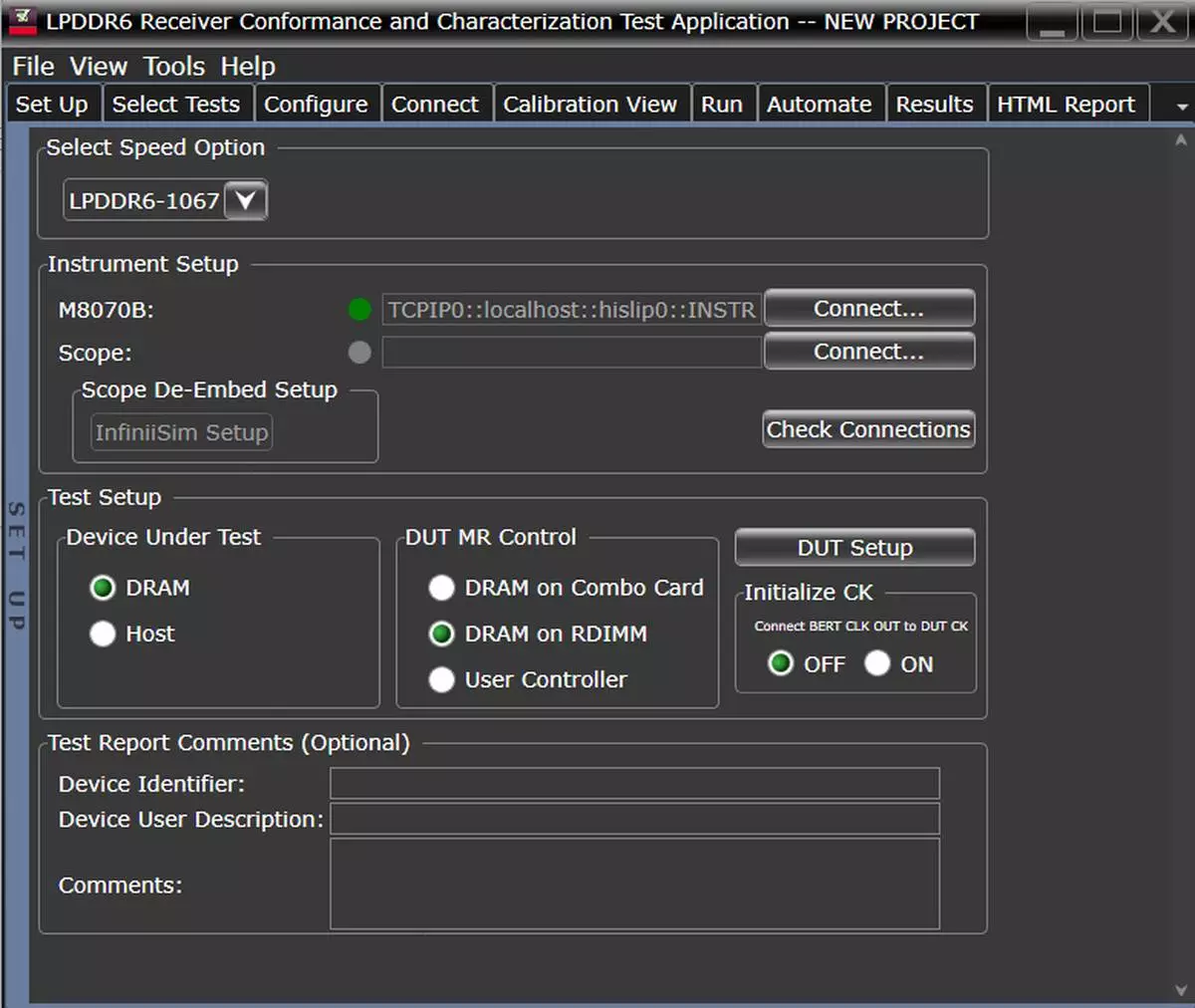The image size is (1195, 1008).
Task: Turn ON the Initialize CK option
Action: pyautogui.click(x=877, y=663)
